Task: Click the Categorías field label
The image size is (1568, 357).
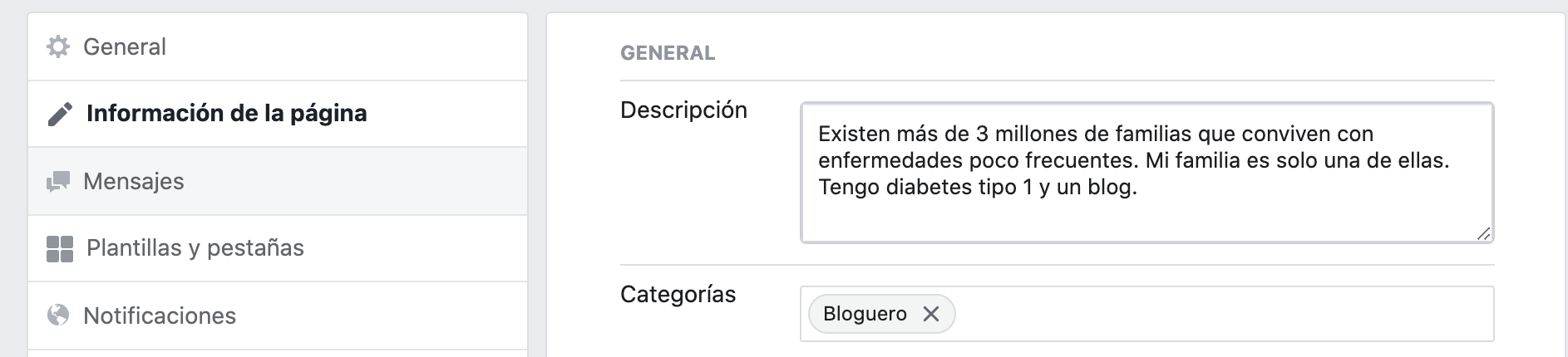Action: click(x=678, y=295)
